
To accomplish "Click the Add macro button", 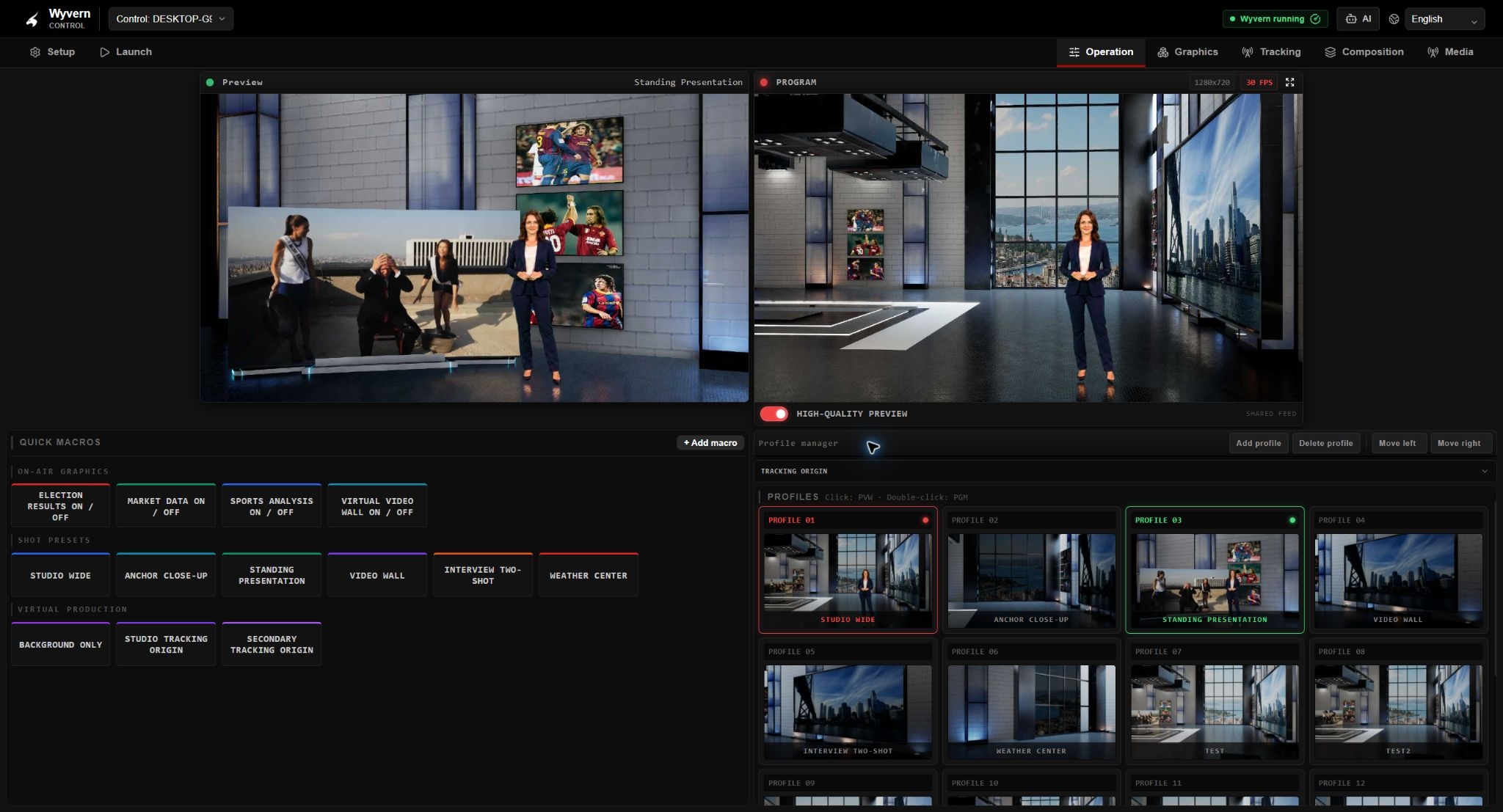I will pos(710,443).
